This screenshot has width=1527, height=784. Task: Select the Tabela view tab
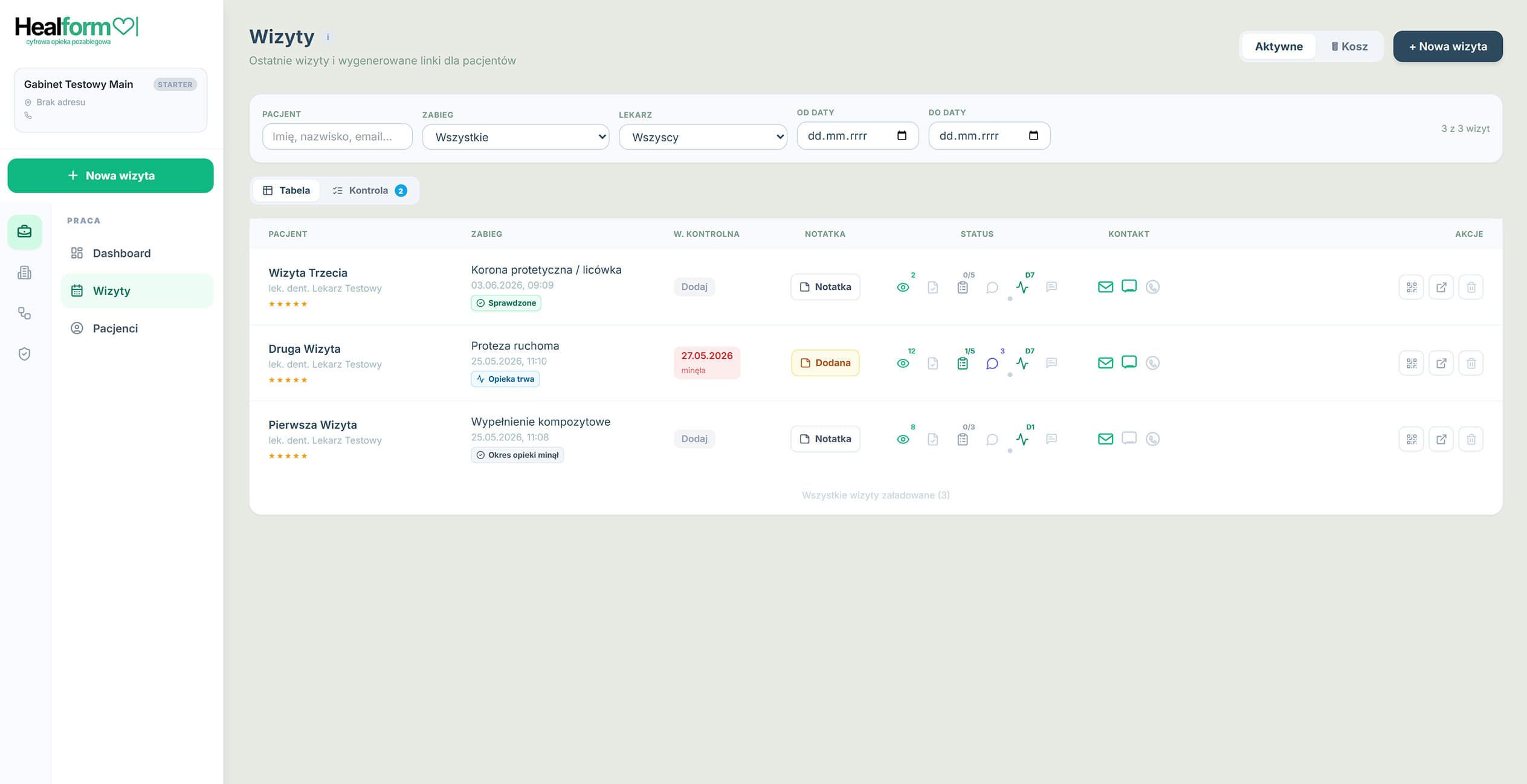point(286,190)
